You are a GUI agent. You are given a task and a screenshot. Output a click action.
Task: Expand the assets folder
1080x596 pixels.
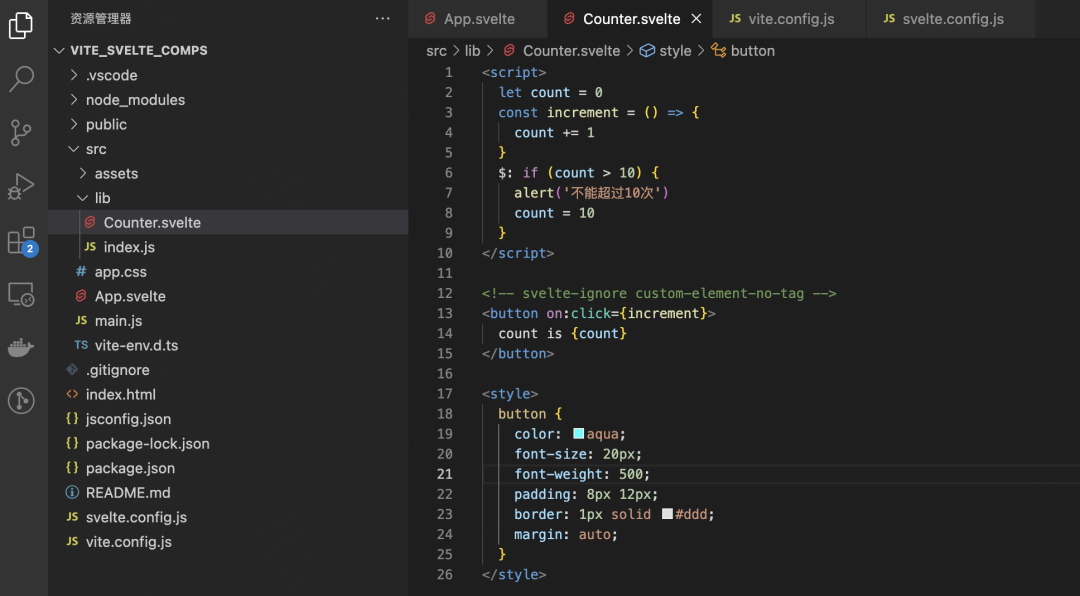pos(228,174)
